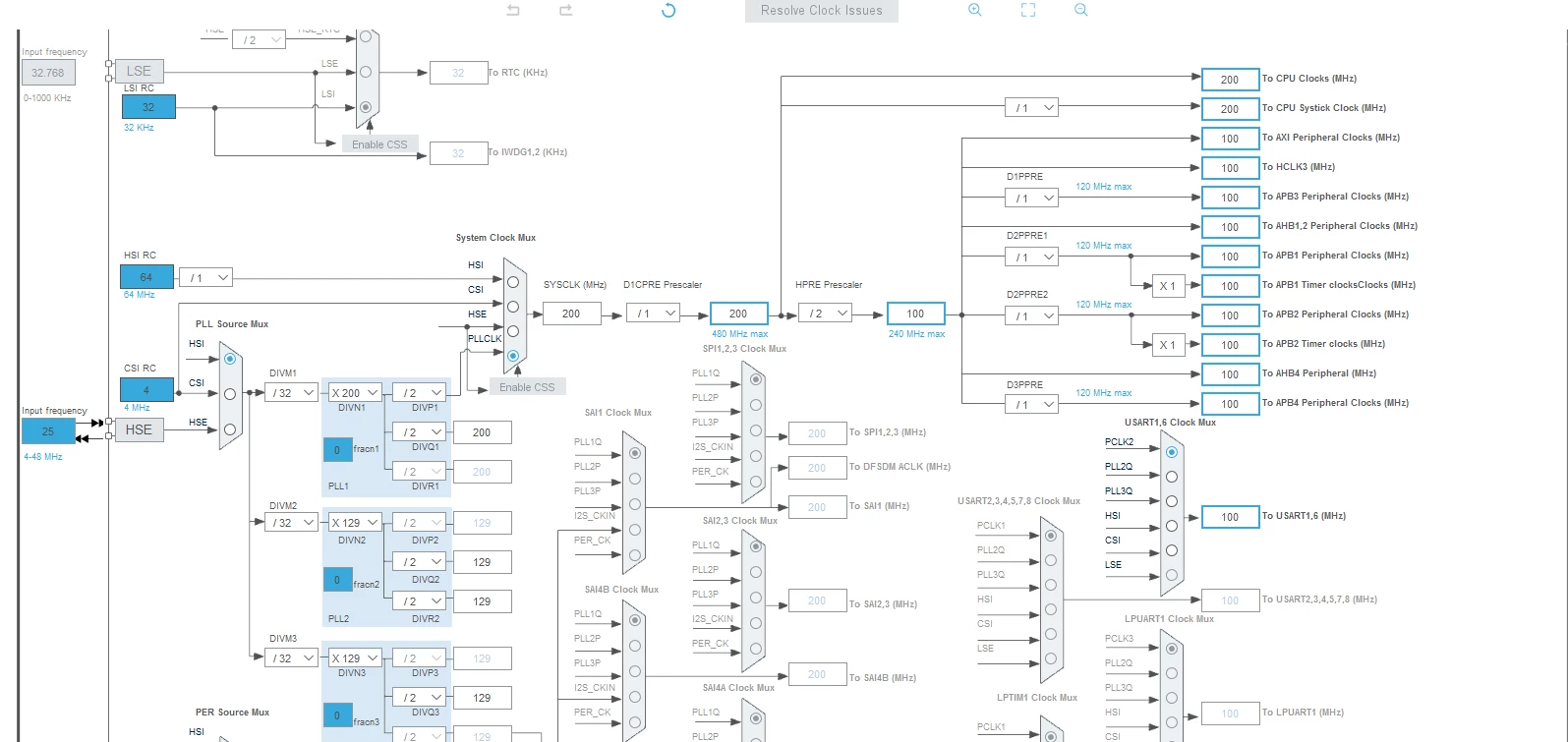Click the HSE oscillator block
Screen dimensions: 1568x742
(139, 429)
